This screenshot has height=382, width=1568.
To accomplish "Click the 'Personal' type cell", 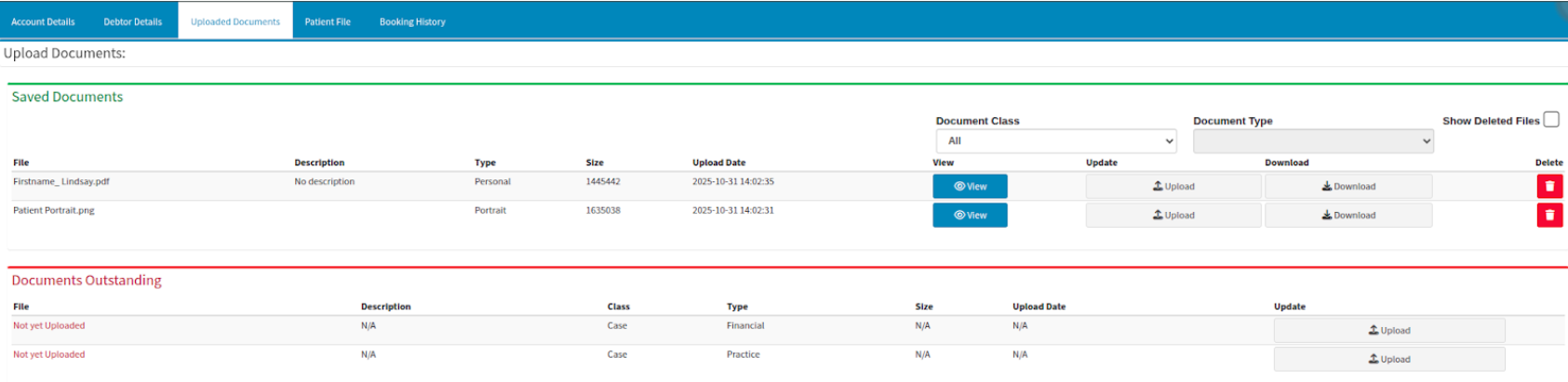I will (x=492, y=181).
